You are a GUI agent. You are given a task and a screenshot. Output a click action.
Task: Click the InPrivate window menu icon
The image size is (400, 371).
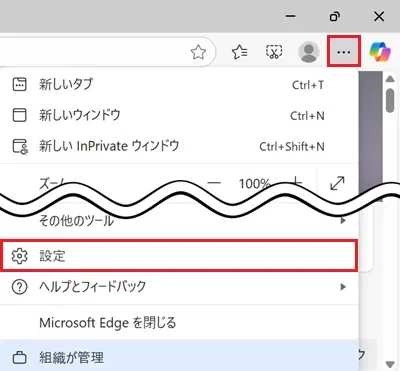click(20, 146)
